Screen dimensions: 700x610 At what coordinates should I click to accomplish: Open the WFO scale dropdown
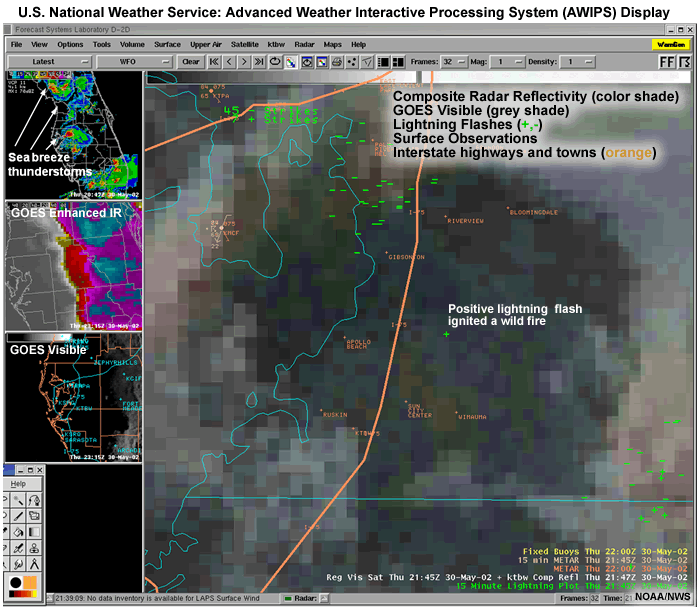pos(134,62)
